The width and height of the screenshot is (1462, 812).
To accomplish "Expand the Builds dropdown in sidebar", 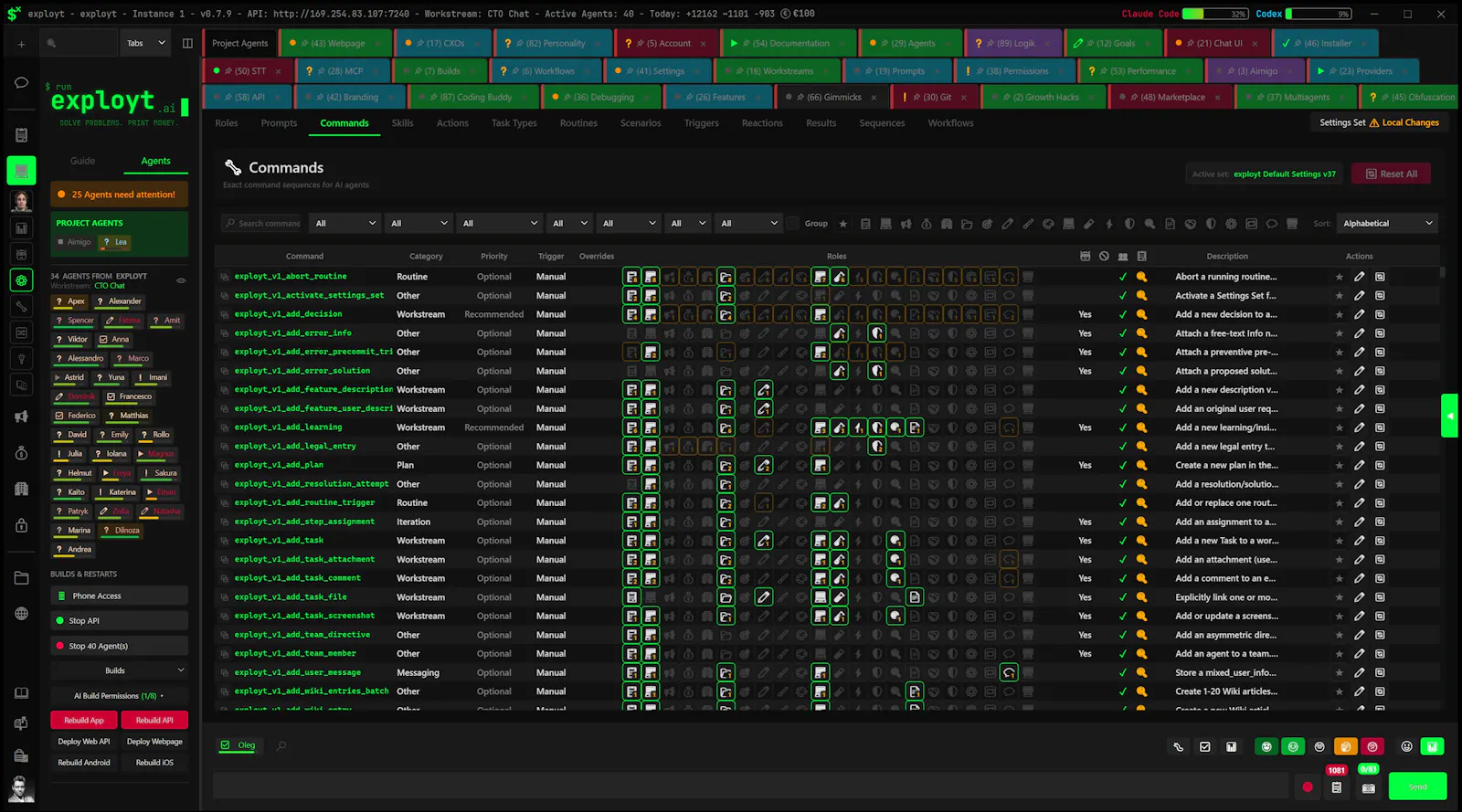I will click(x=119, y=670).
